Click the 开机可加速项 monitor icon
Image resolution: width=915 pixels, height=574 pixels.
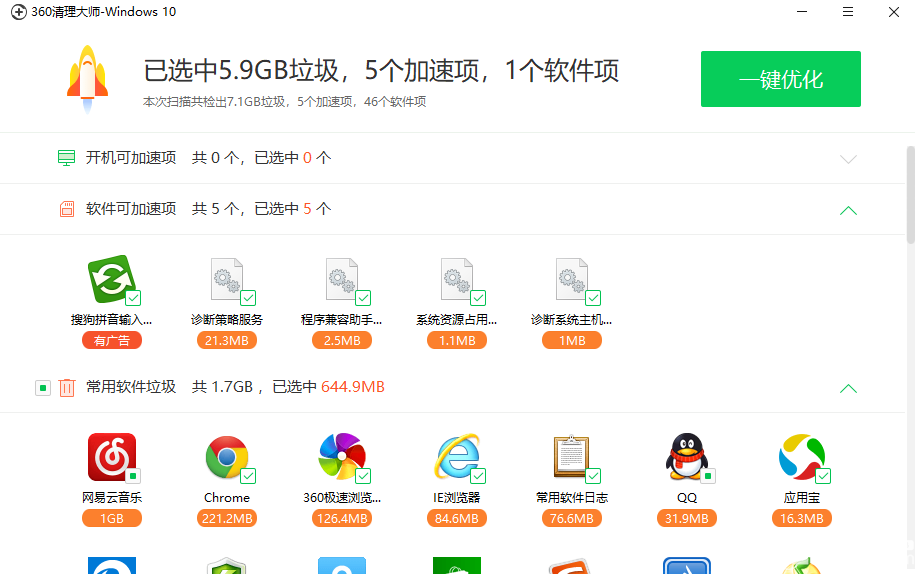pos(67,158)
